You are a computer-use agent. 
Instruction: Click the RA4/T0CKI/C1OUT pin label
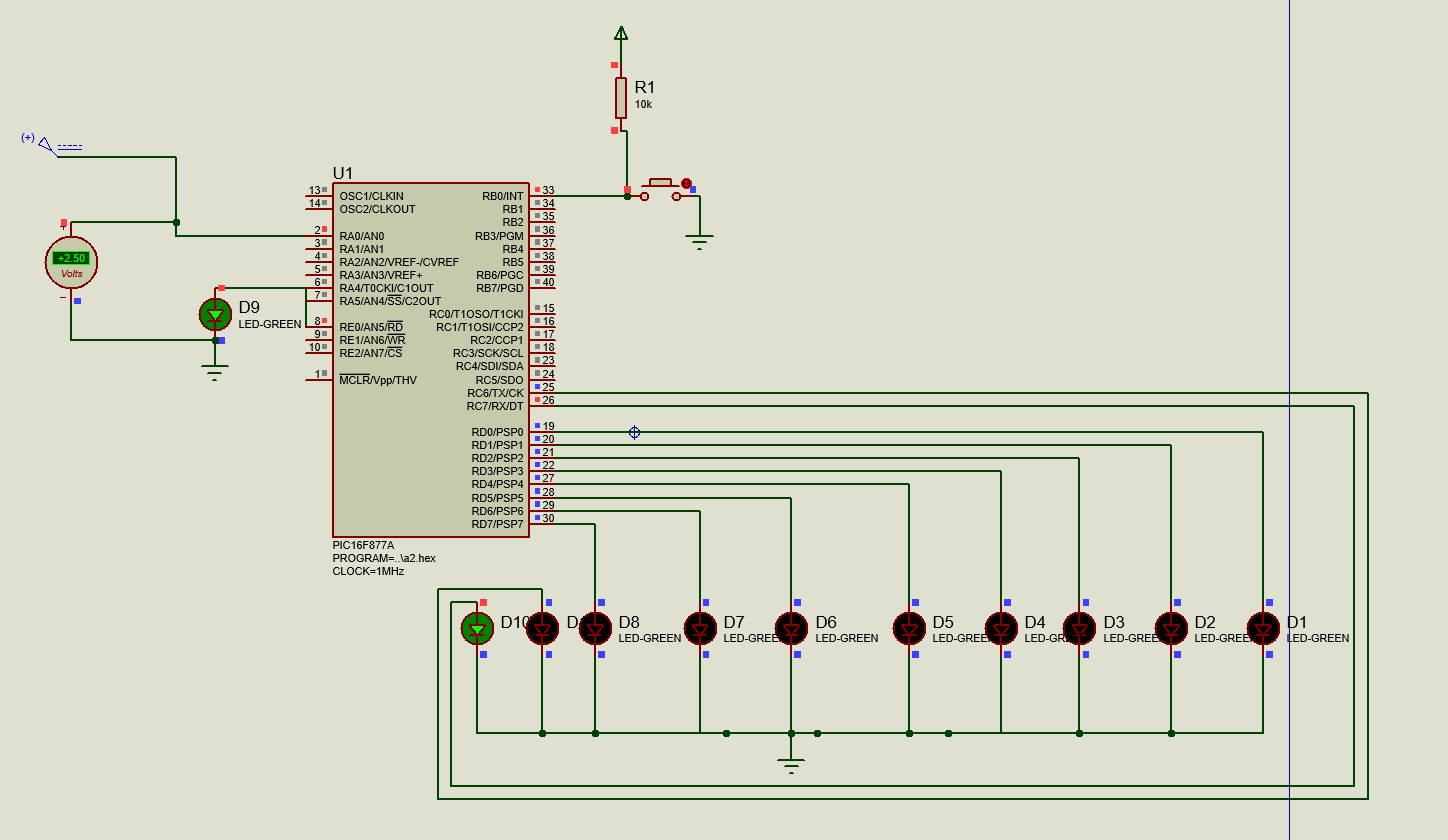click(x=386, y=288)
